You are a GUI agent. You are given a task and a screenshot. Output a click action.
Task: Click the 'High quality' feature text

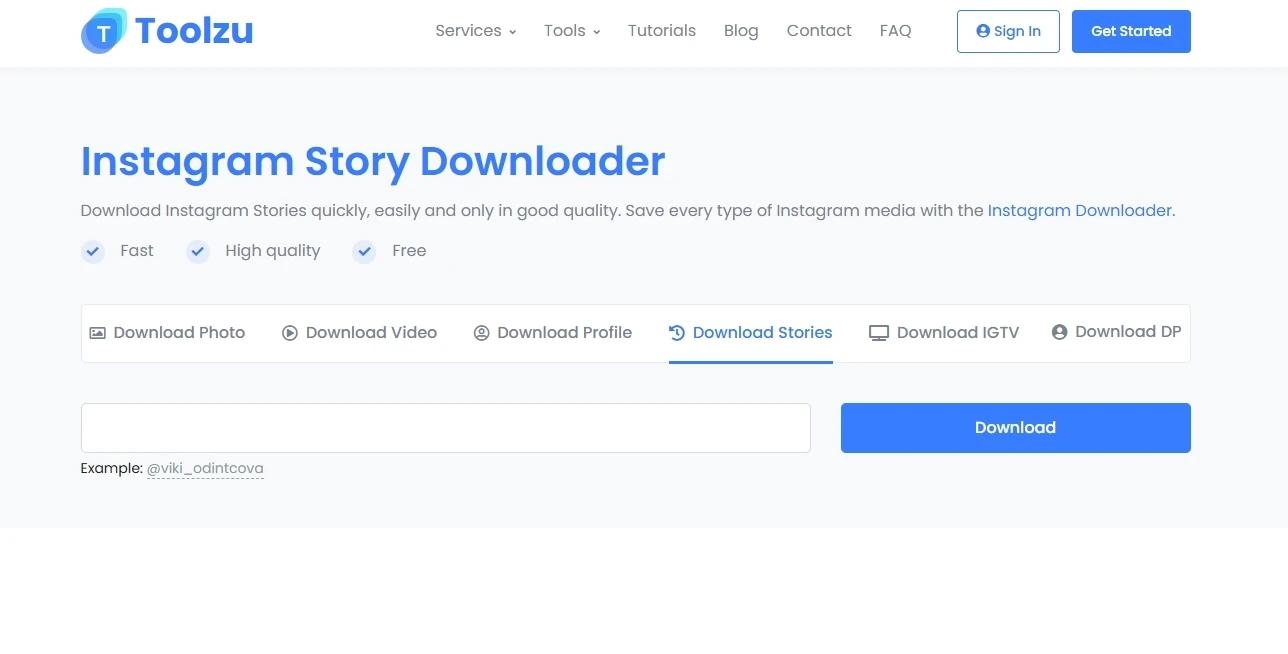(273, 251)
